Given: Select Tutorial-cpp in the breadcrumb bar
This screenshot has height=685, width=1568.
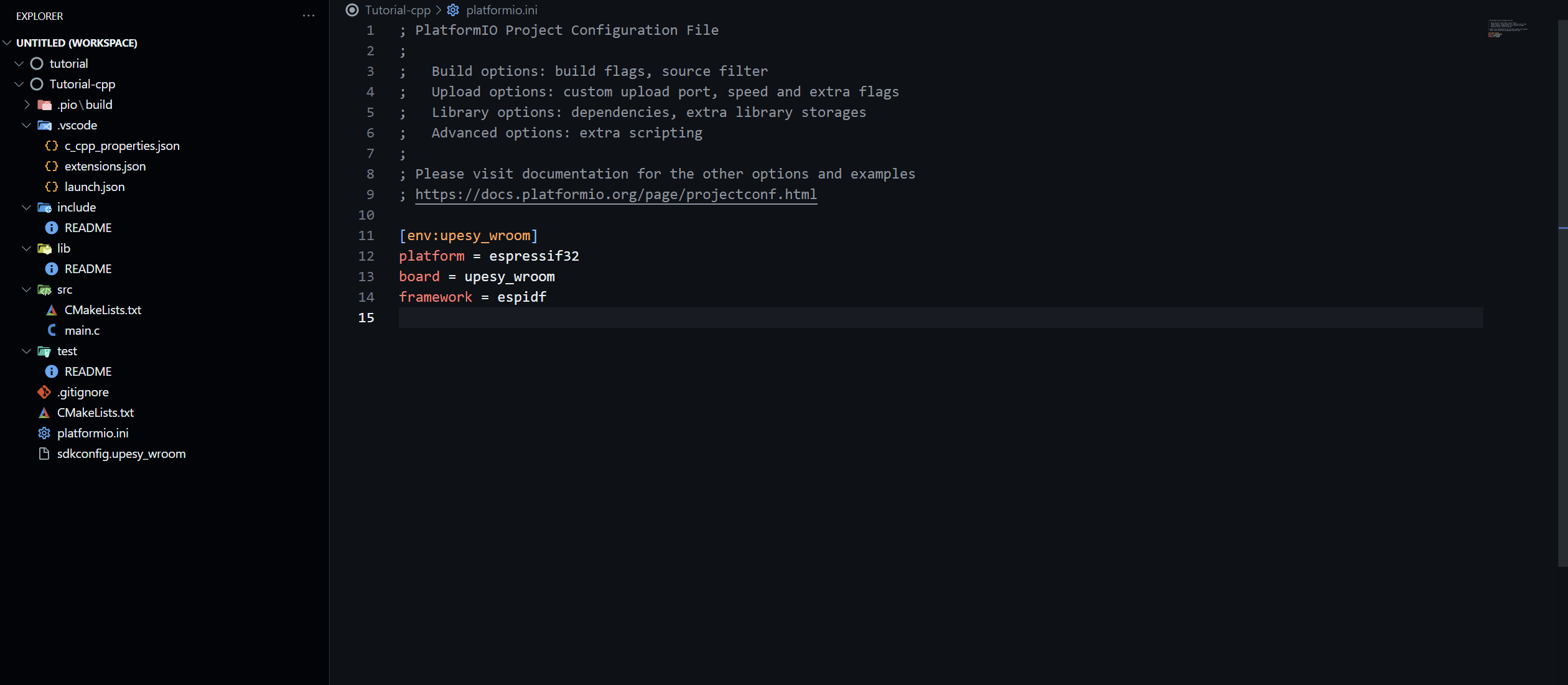Looking at the screenshot, I should pyautogui.click(x=398, y=10).
